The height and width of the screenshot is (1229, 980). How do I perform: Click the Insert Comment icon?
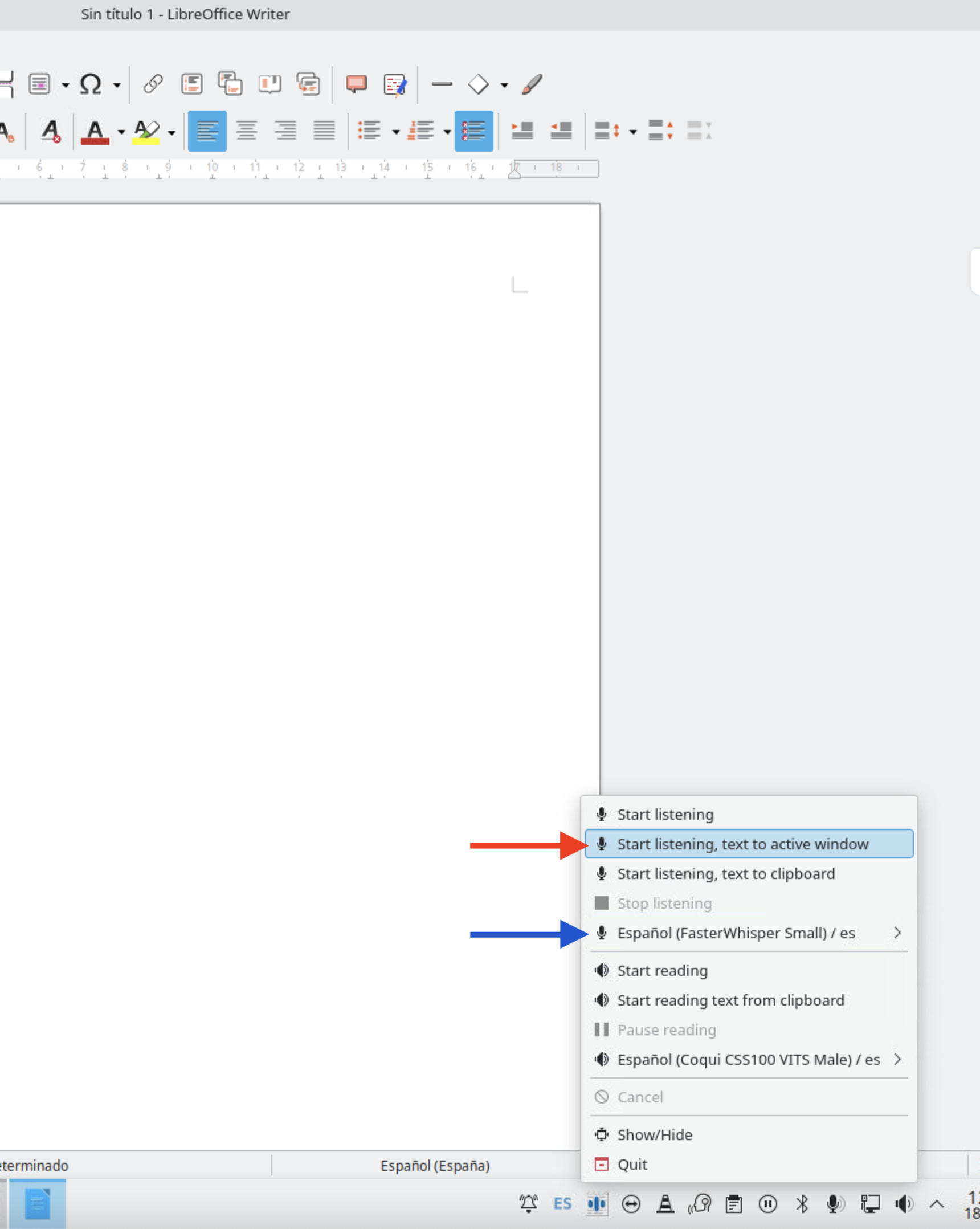(356, 84)
